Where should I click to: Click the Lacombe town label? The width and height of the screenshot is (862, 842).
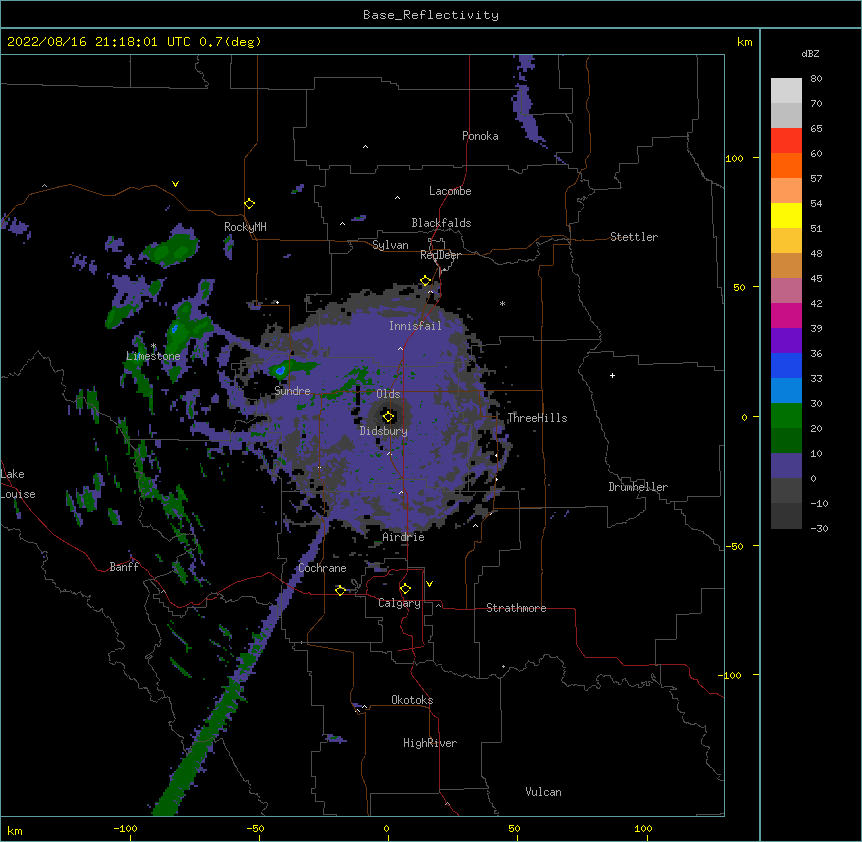click(450, 191)
